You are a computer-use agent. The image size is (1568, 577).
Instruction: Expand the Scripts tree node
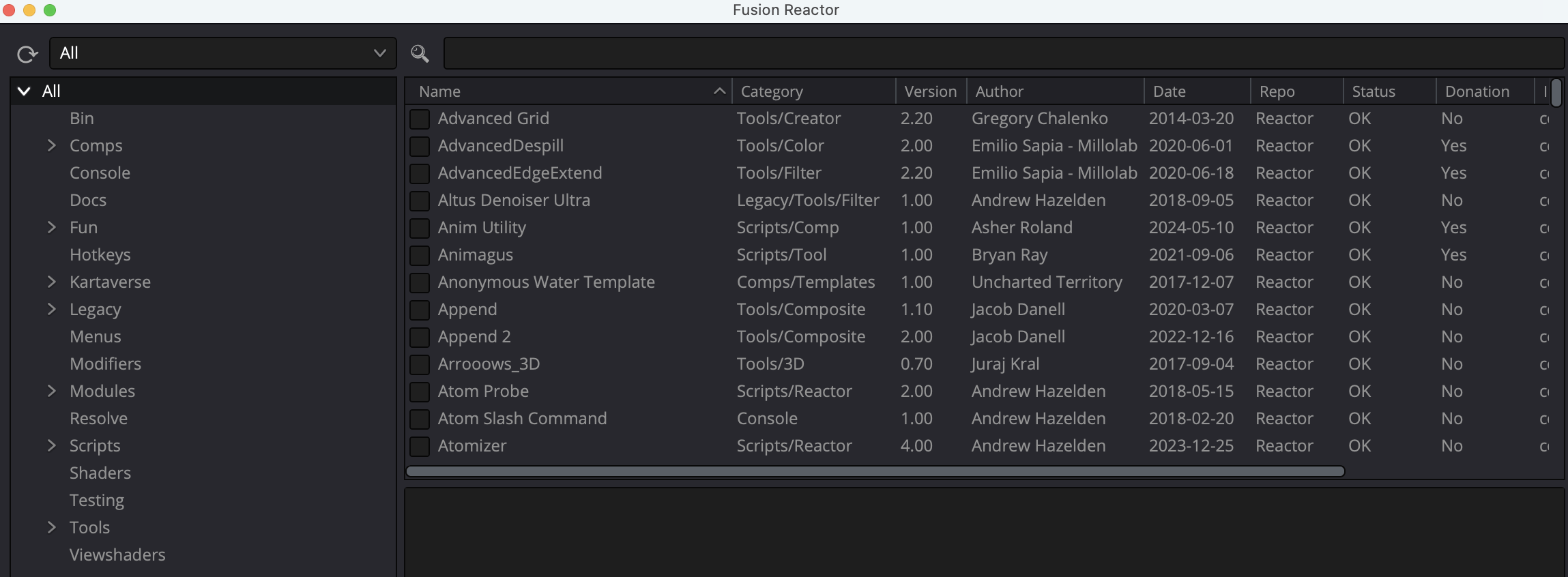pyautogui.click(x=51, y=445)
